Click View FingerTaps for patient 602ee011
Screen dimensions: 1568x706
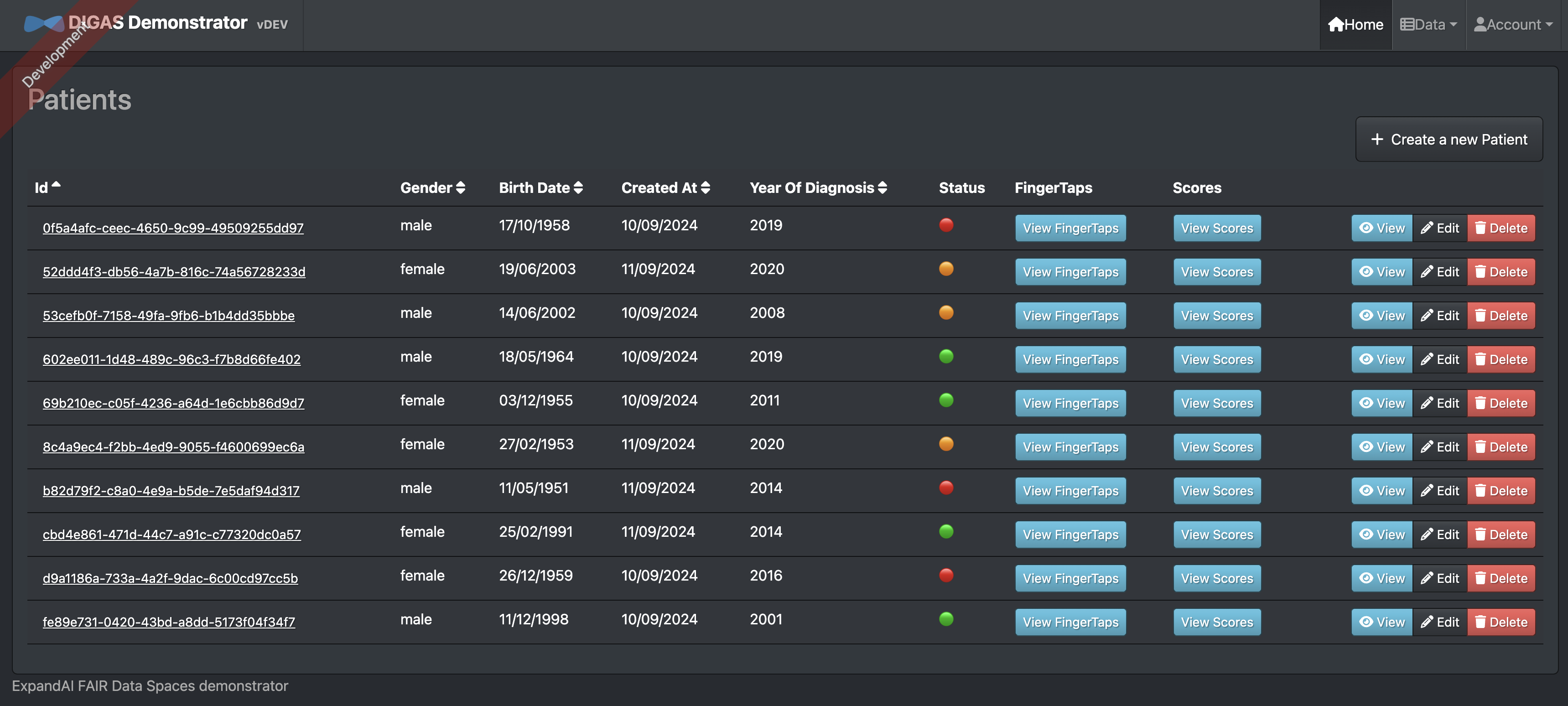tap(1069, 359)
